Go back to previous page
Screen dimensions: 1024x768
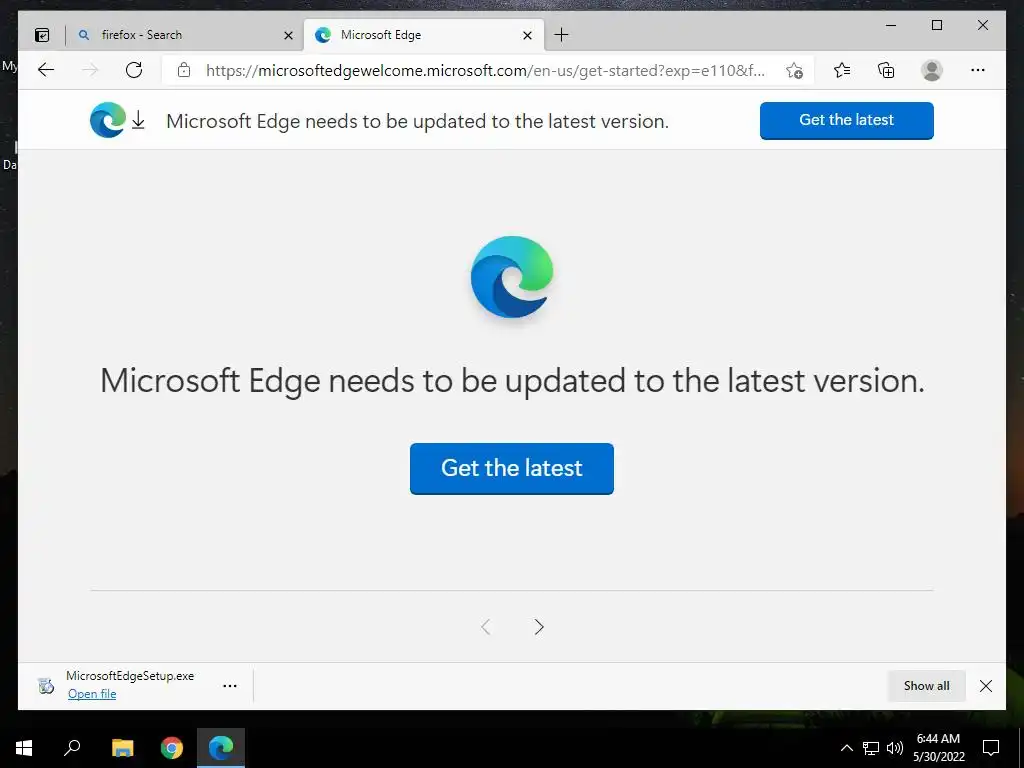point(46,70)
